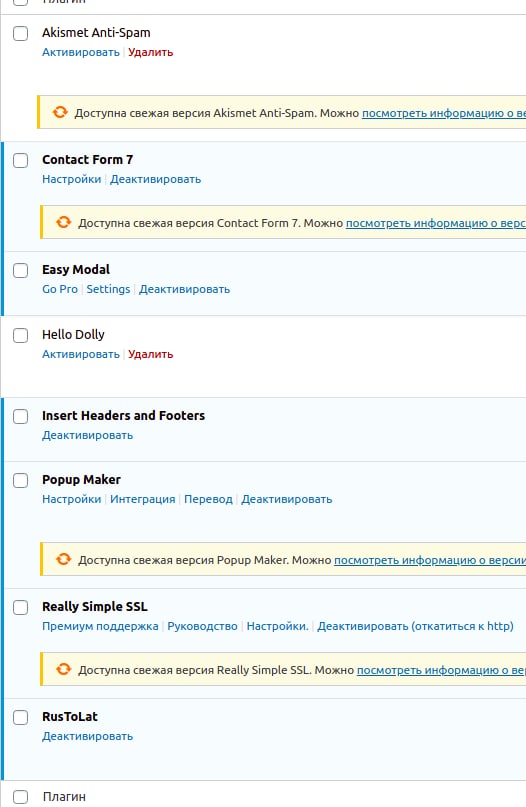The image size is (526, 807).
Task: Activate the Akismet Anti-Spam plugin
Action: [x=81, y=52]
